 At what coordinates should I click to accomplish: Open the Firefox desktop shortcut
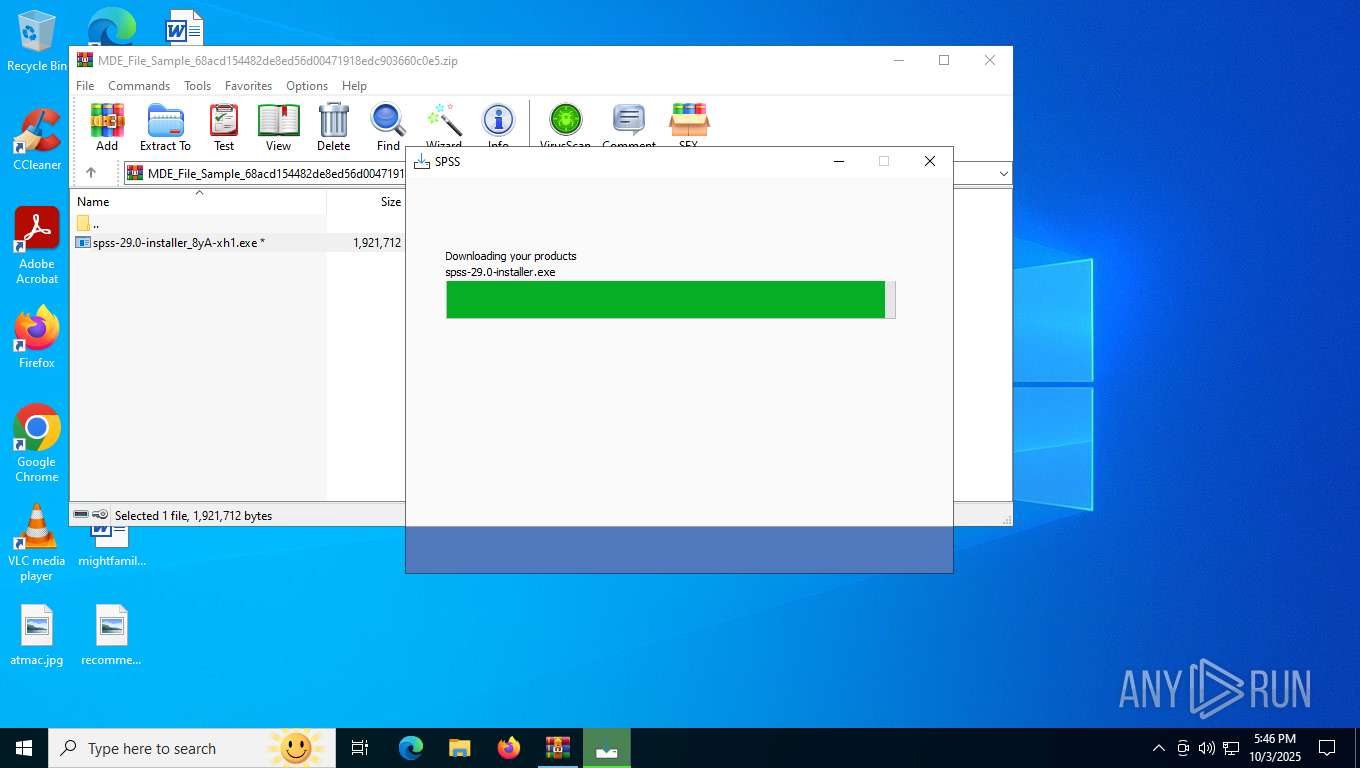click(37, 337)
